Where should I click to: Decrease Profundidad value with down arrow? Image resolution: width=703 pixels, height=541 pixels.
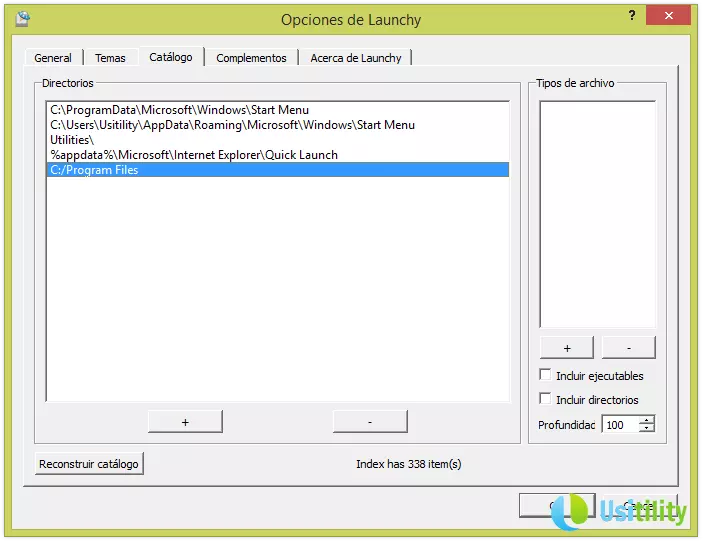[646, 429]
